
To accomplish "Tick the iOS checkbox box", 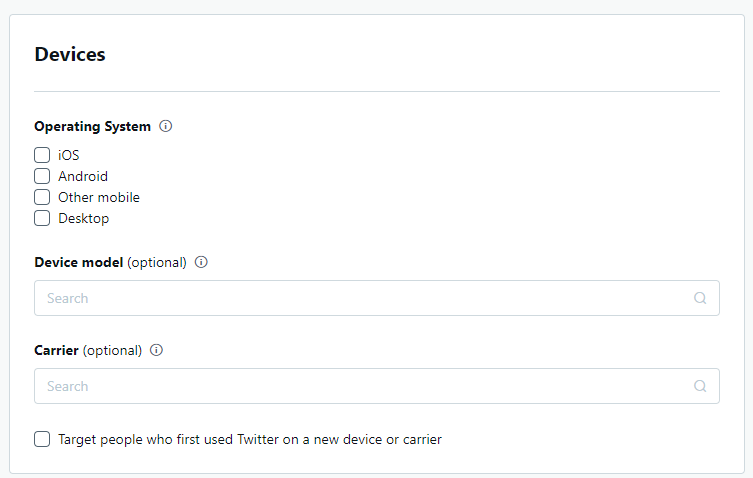I will point(42,155).
